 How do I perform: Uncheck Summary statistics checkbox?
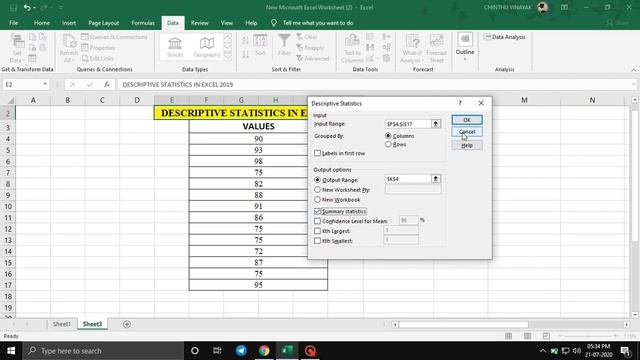[318, 211]
